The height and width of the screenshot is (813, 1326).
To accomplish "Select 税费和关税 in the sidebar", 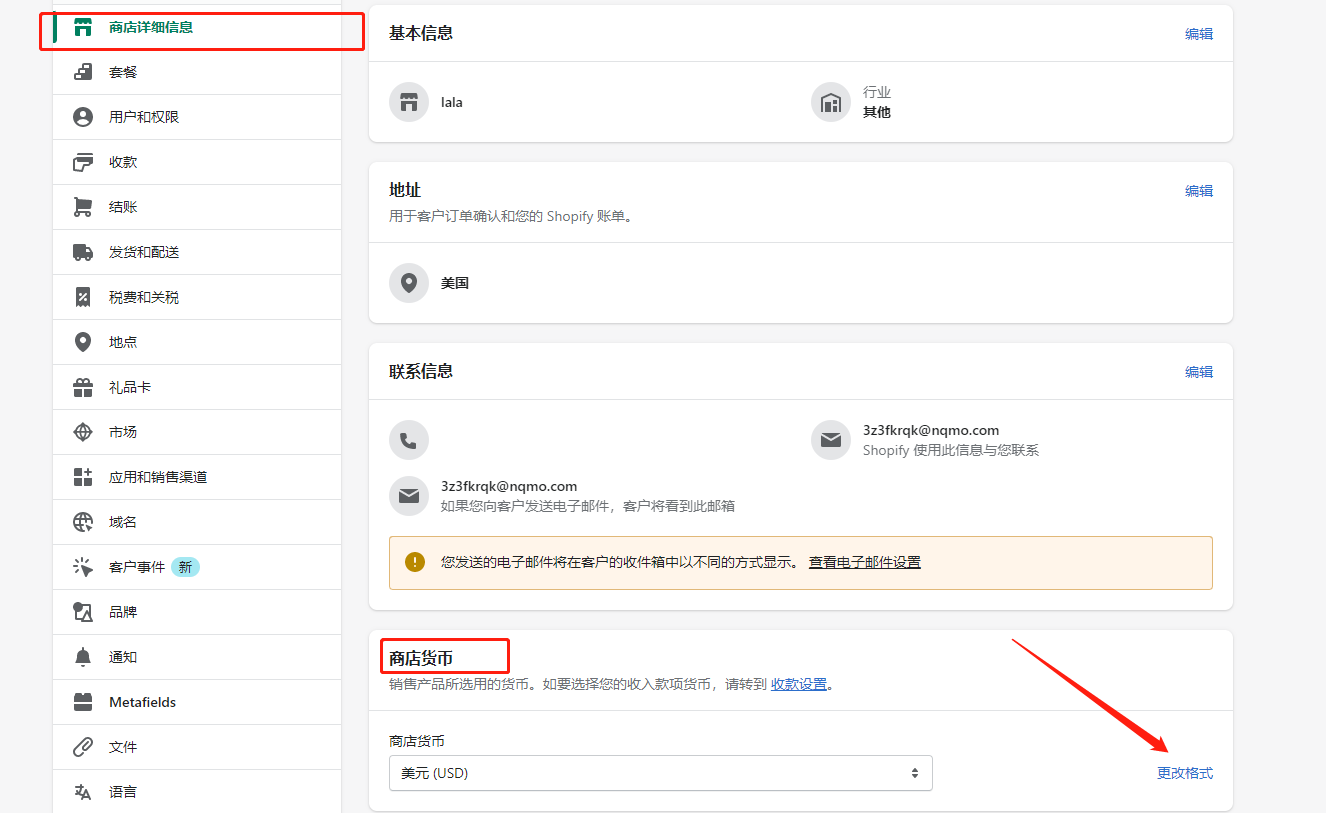I will 144,297.
